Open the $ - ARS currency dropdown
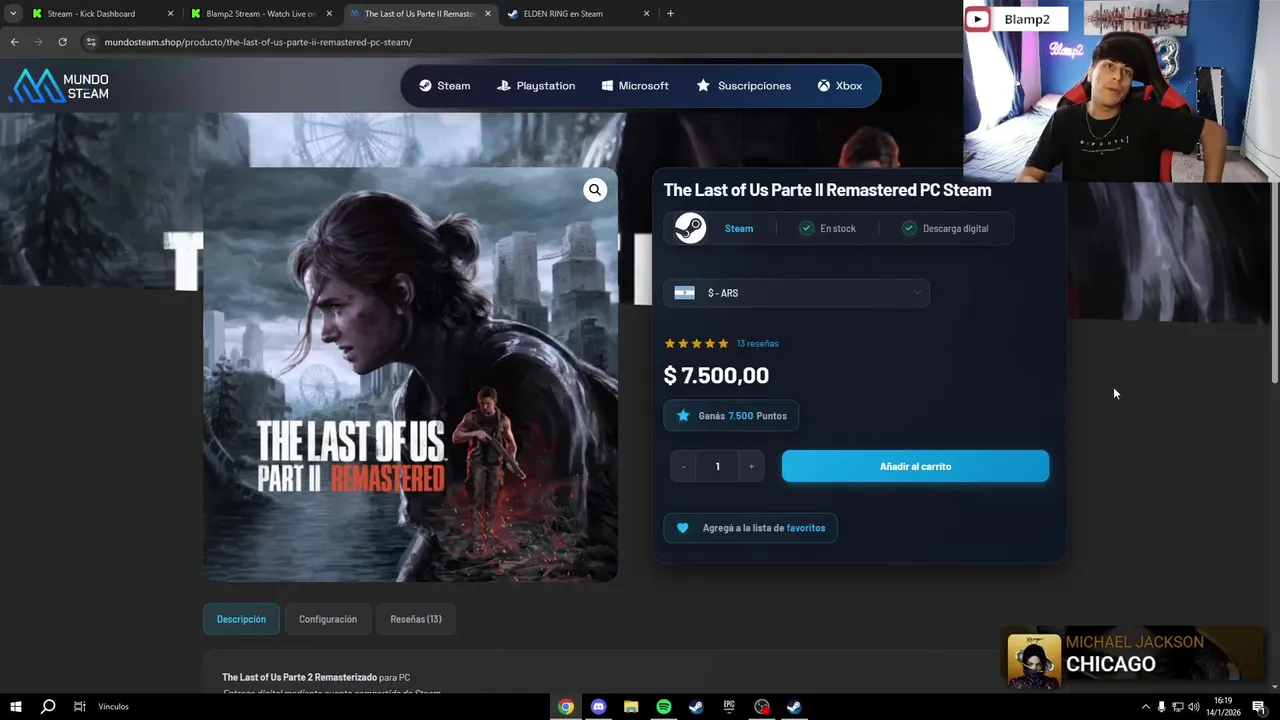 [x=797, y=293]
